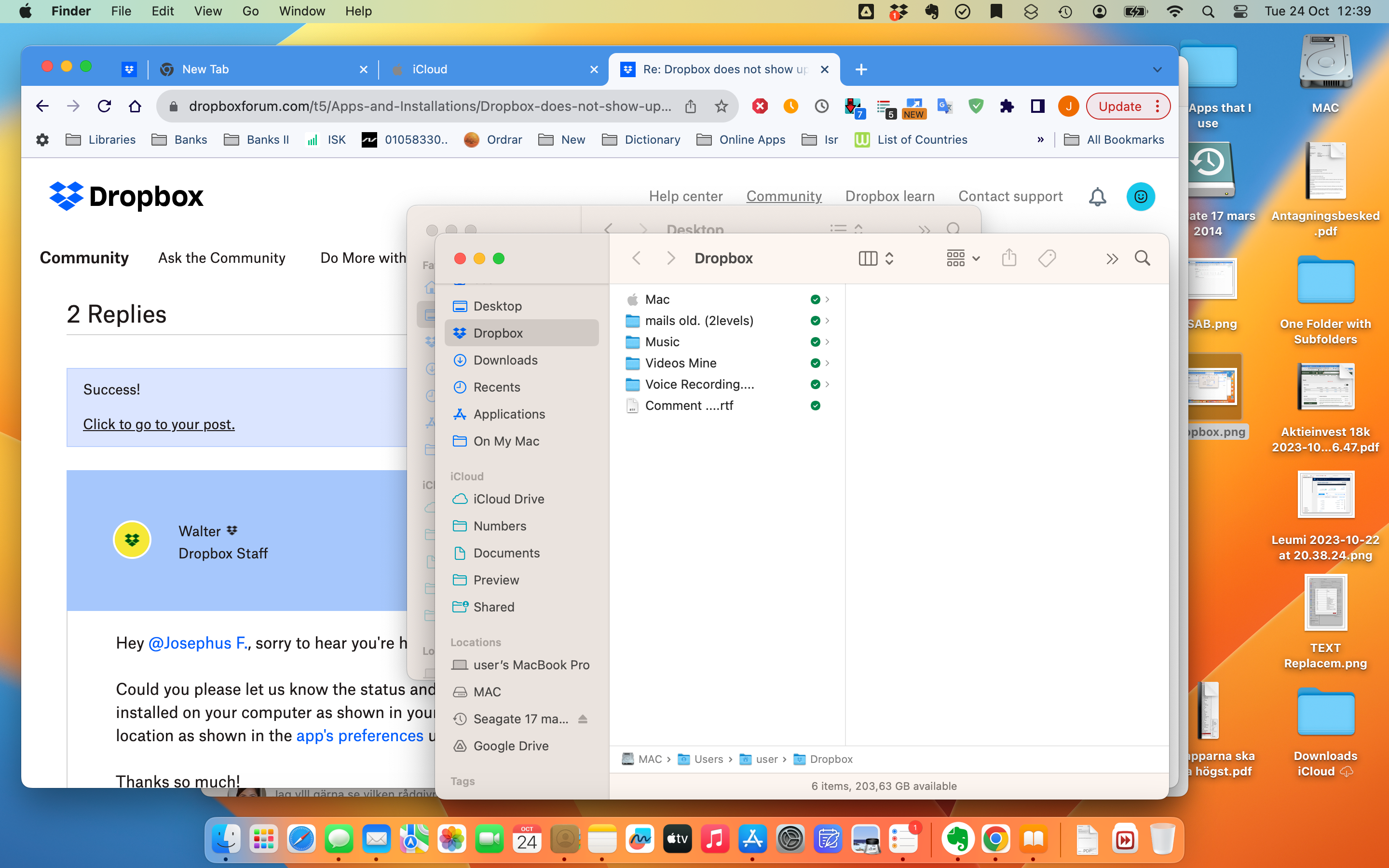Open Spotlight search in menu bar
Image resolution: width=1389 pixels, height=868 pixels.
(1208, 11)
